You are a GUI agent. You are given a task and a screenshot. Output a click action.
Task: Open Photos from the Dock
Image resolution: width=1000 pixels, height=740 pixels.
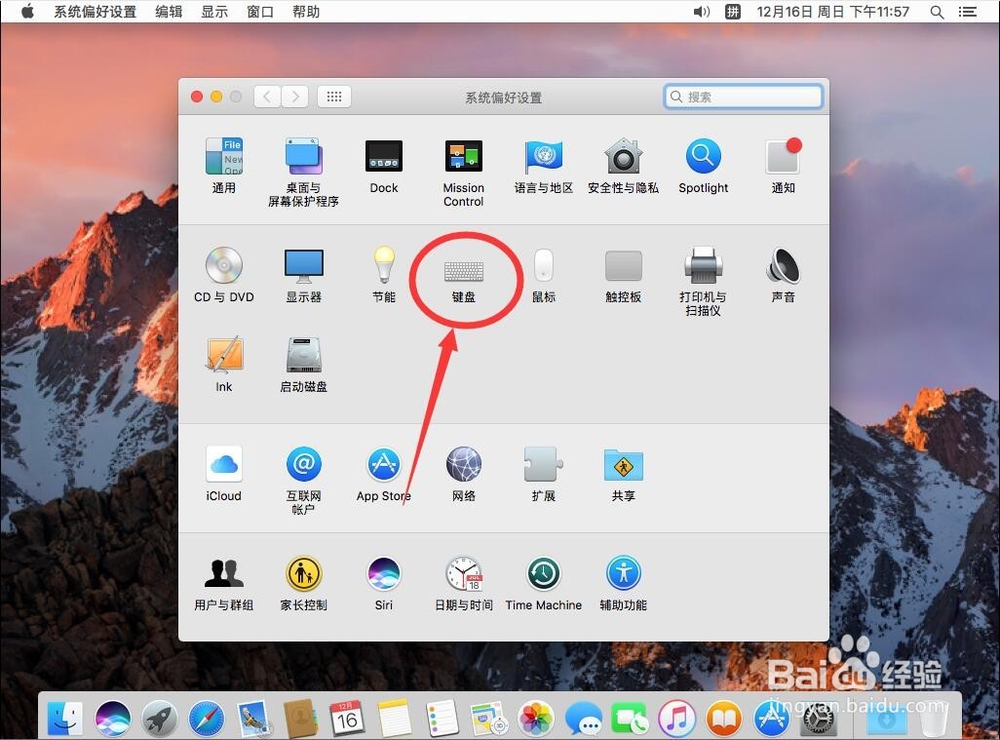coord(536,718)
